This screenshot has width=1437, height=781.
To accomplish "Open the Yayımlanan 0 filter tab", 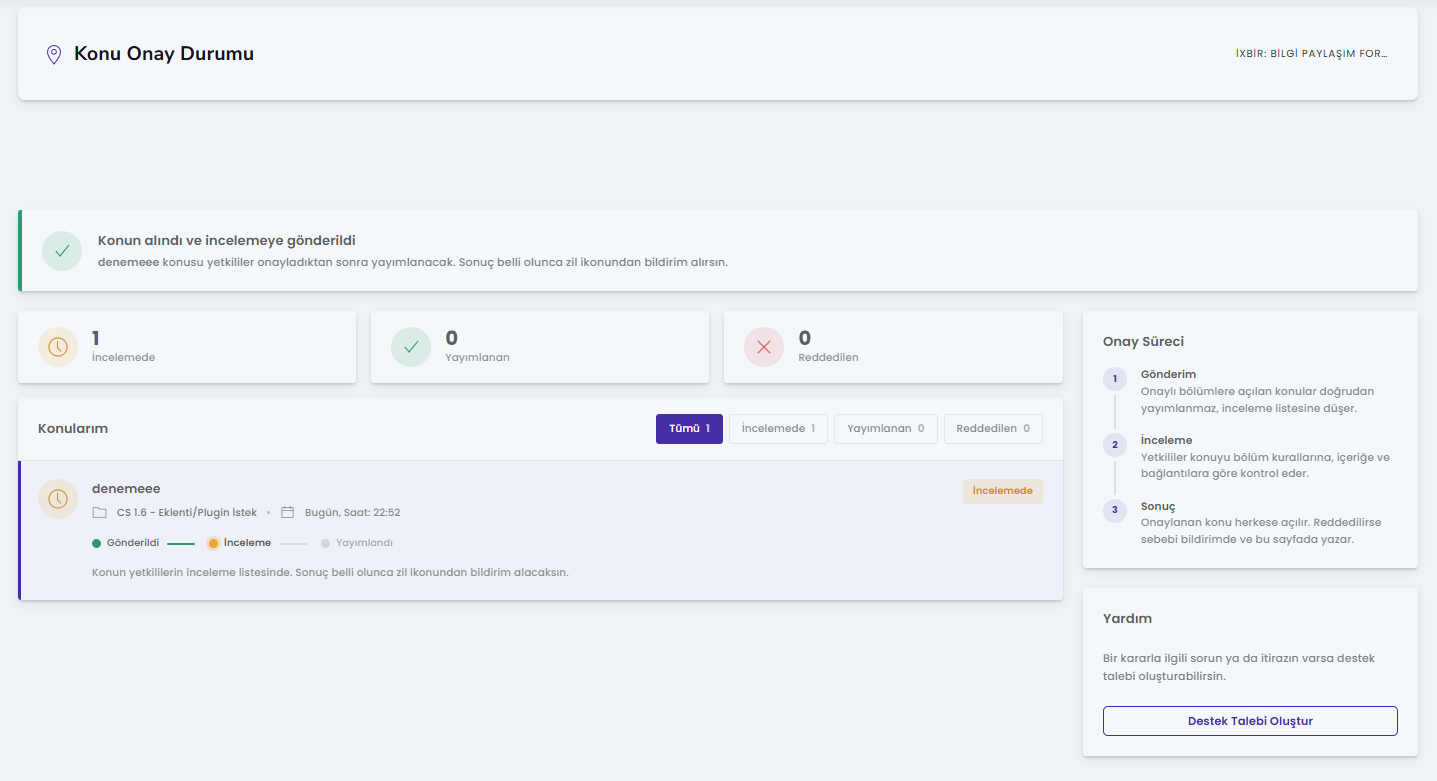I will [886, 429].
